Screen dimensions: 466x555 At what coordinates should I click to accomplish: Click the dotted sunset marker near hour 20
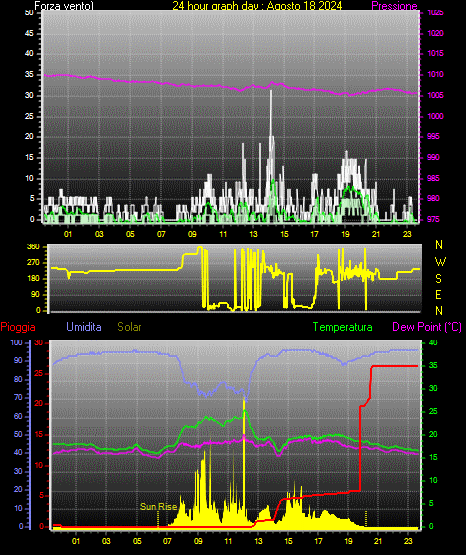pyautogui.click(x=366, y=519)
